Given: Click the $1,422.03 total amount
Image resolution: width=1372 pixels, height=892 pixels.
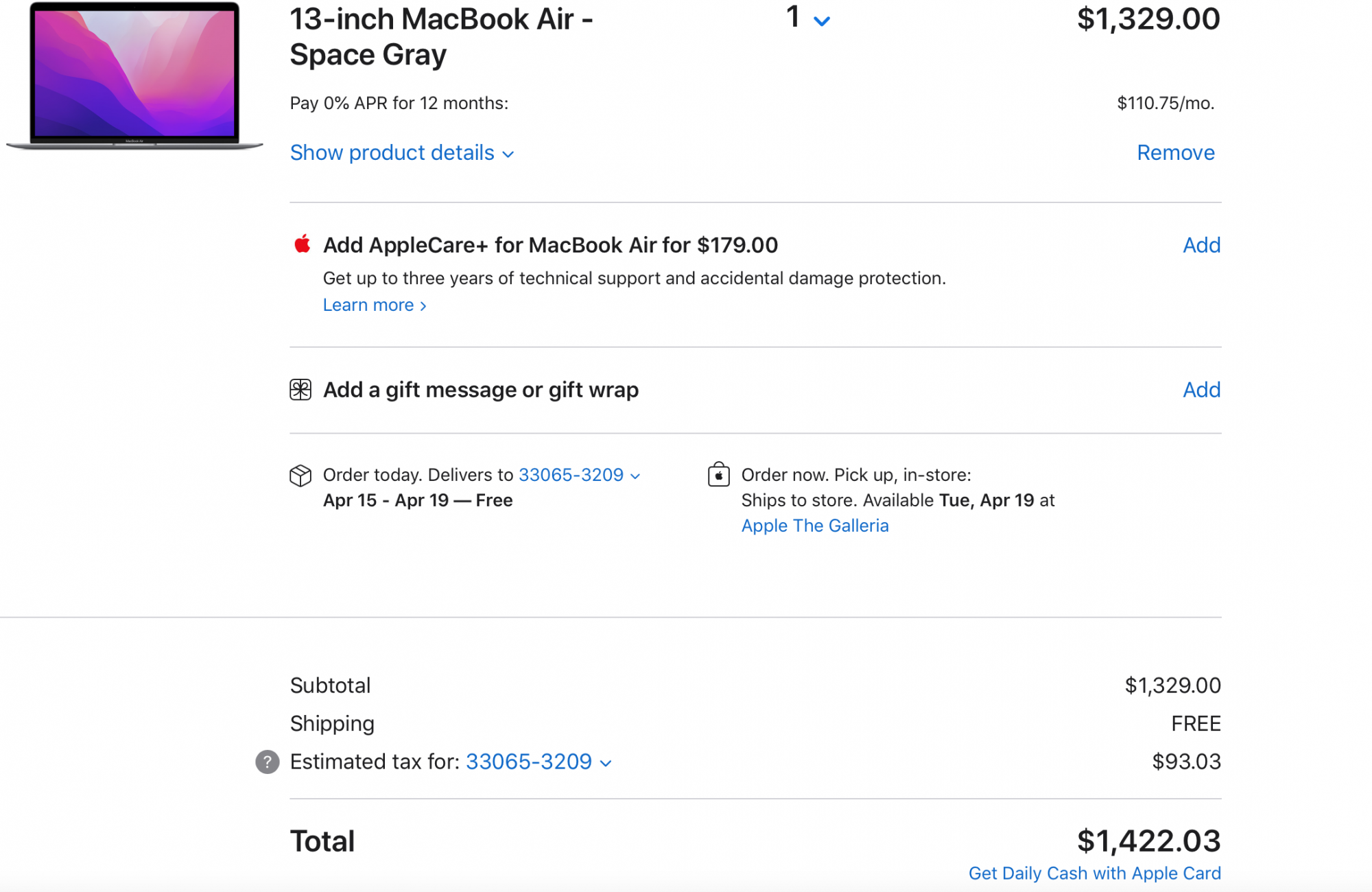Looking at the screenshot, I should click(x=1148, y=841).
